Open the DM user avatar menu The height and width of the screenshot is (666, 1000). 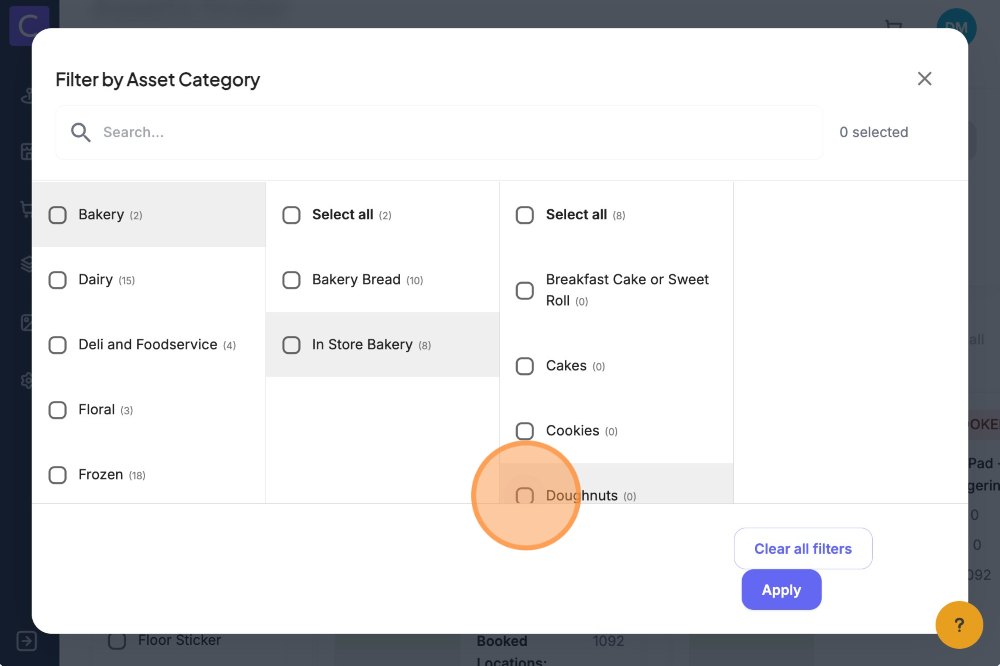pyautogui.click(x=956, y=26)
